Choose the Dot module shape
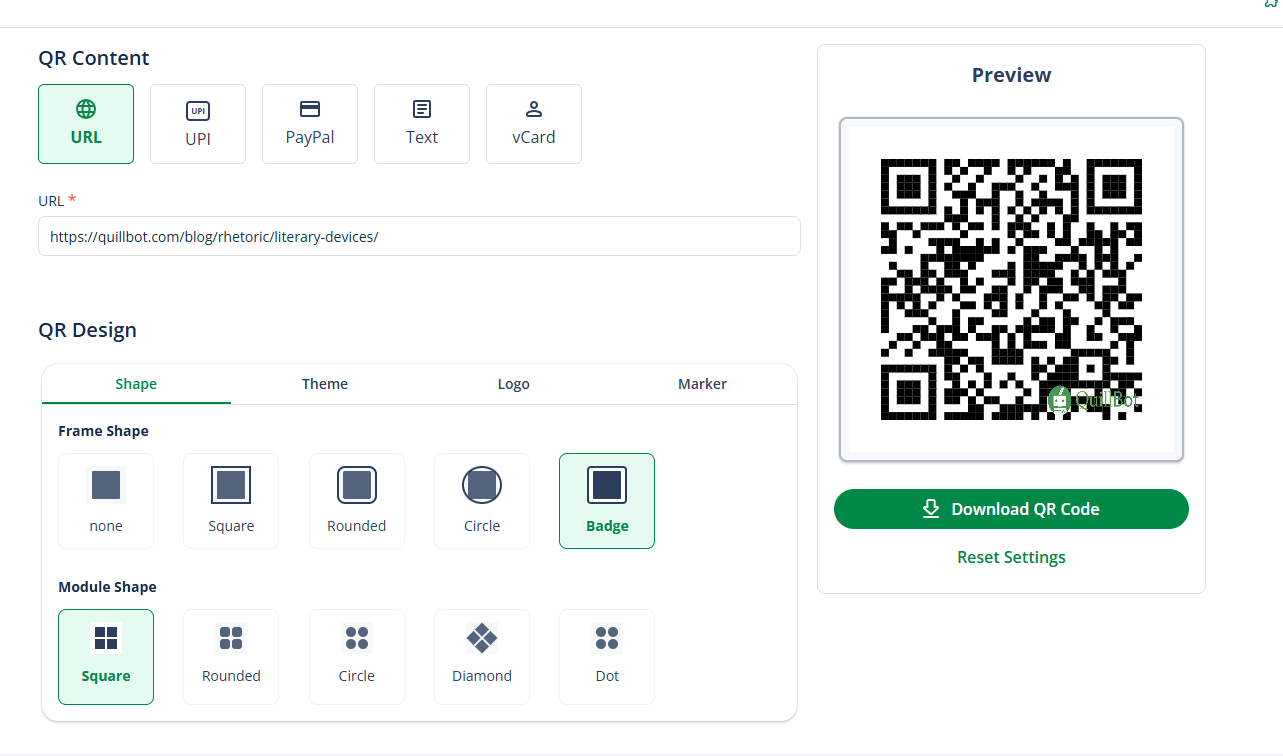The image size is (1283, 756). 607,656
